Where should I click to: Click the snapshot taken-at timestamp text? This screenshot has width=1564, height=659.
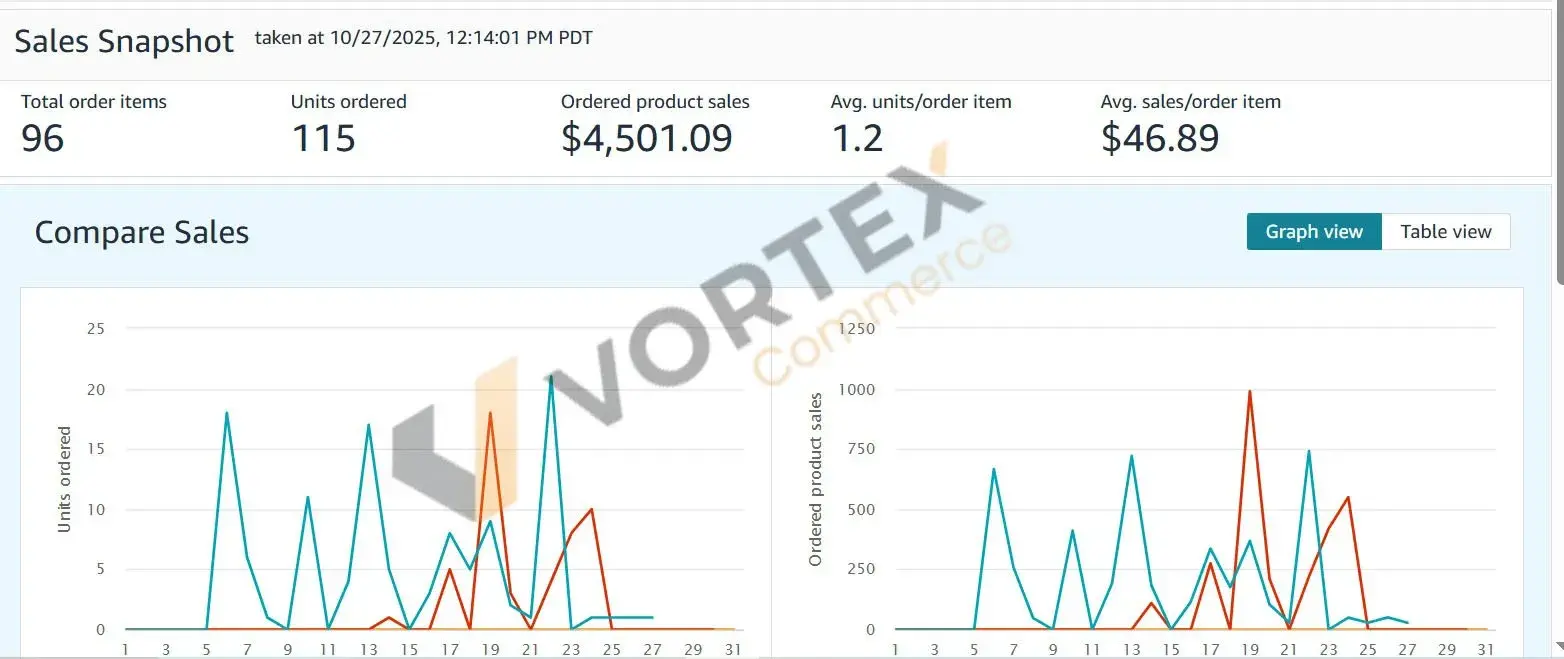[x=423, y=39]
